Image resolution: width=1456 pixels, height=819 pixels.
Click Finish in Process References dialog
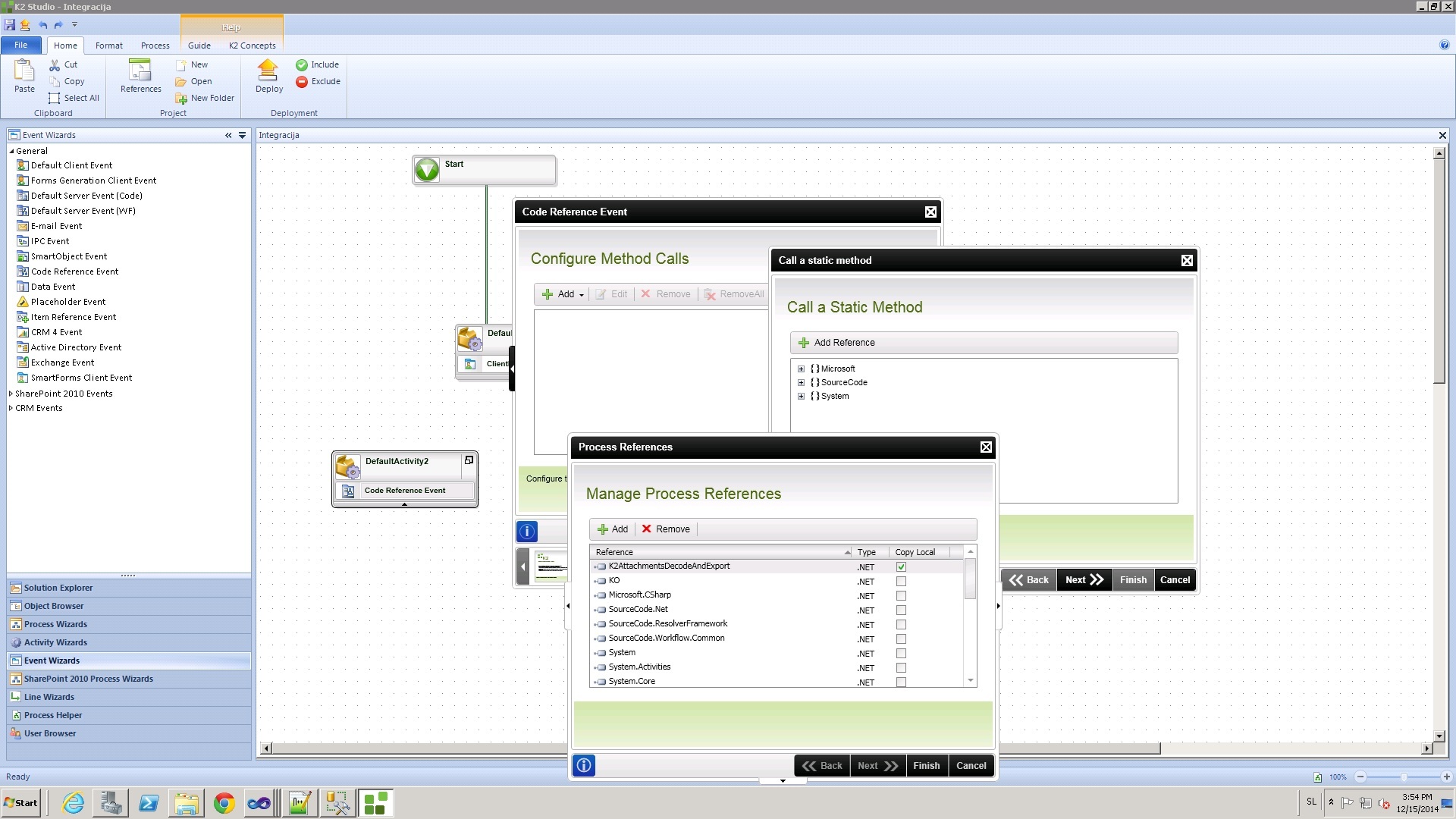[x=926, y=766]
